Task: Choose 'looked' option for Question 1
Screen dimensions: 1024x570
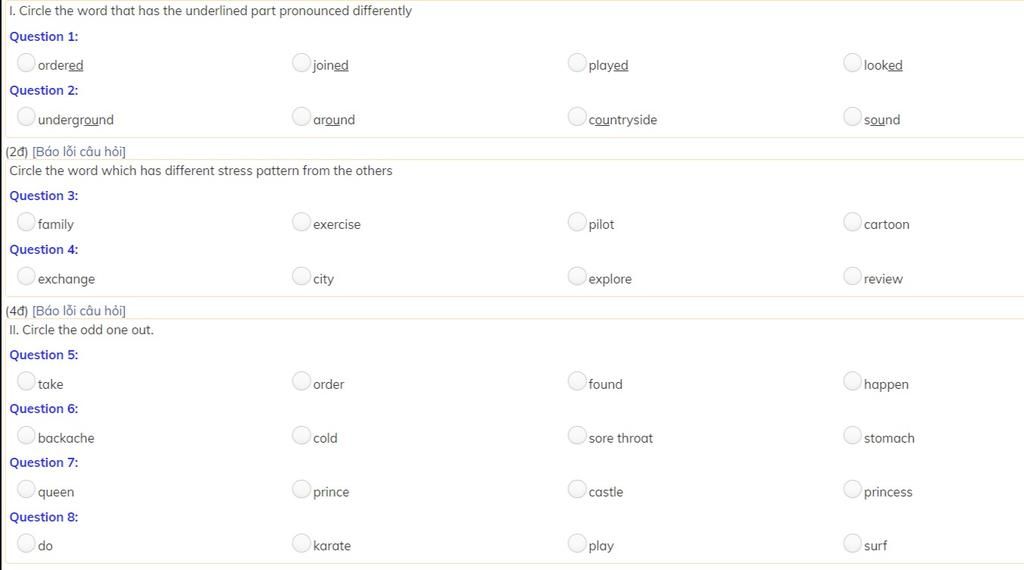Action: [x=852, y=63]
